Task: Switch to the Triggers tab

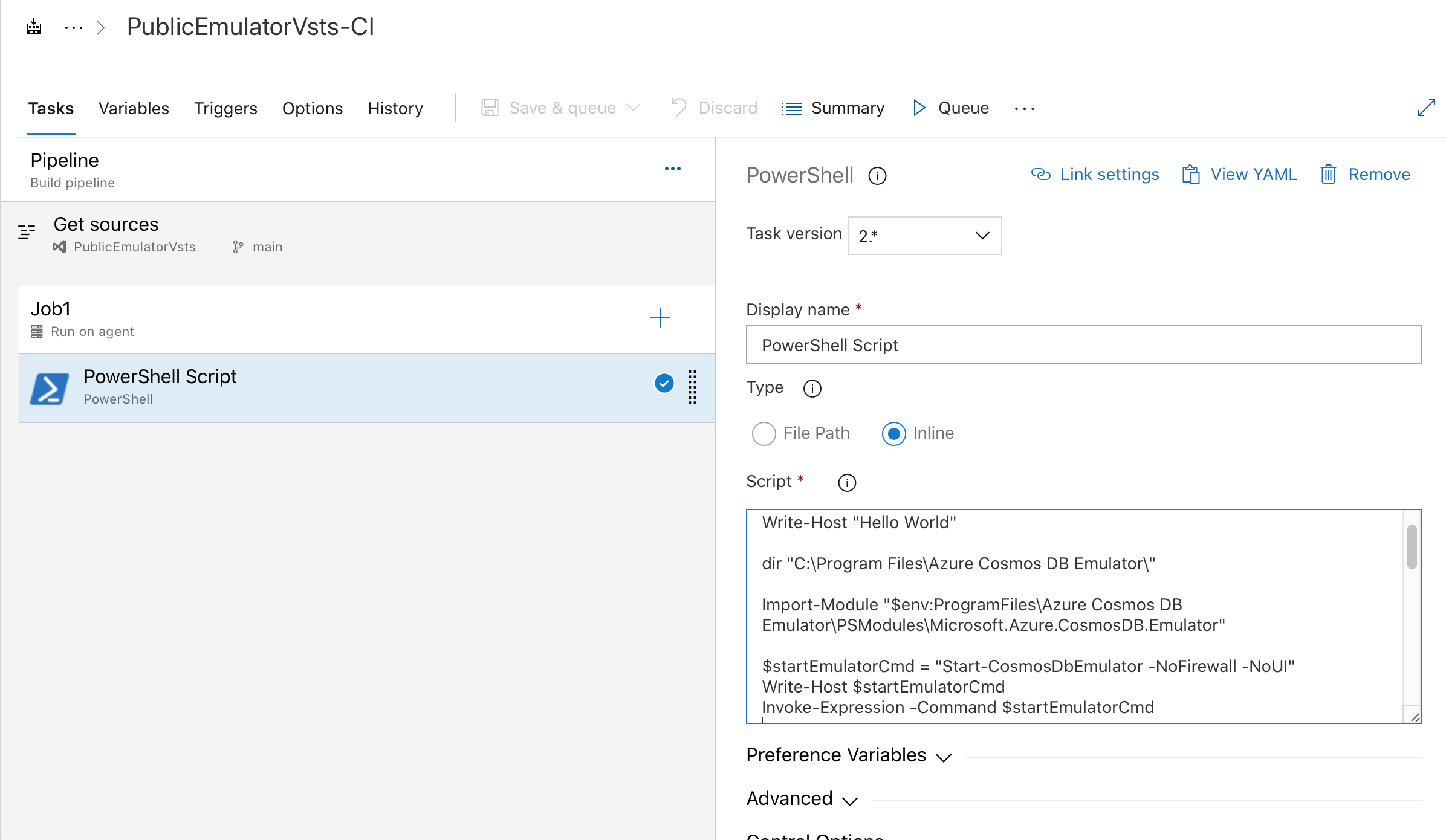Action: (225, 107)
